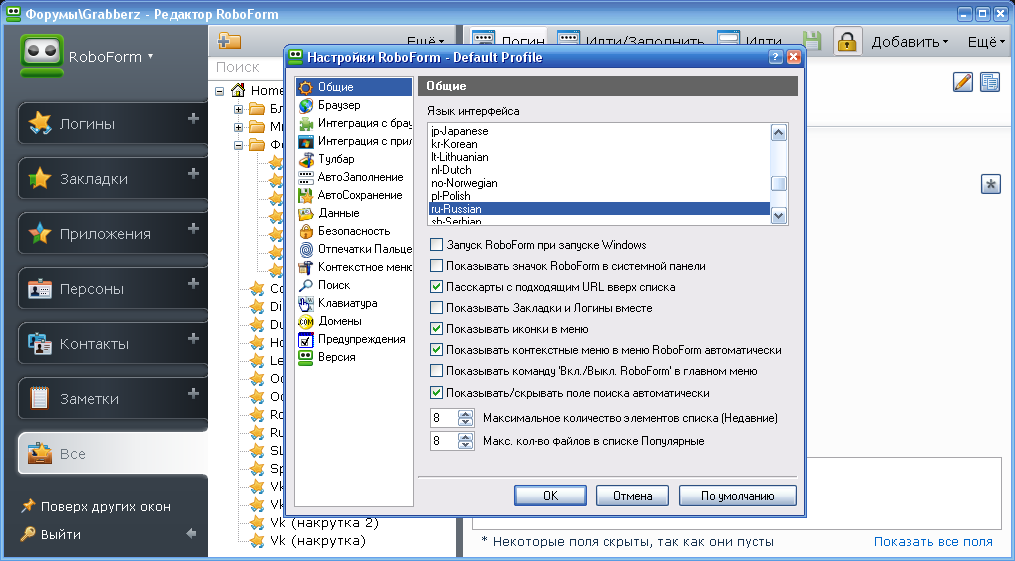Click the help question mark in dialog title
The image size is (1015, 561).
[x=775, y=57]
